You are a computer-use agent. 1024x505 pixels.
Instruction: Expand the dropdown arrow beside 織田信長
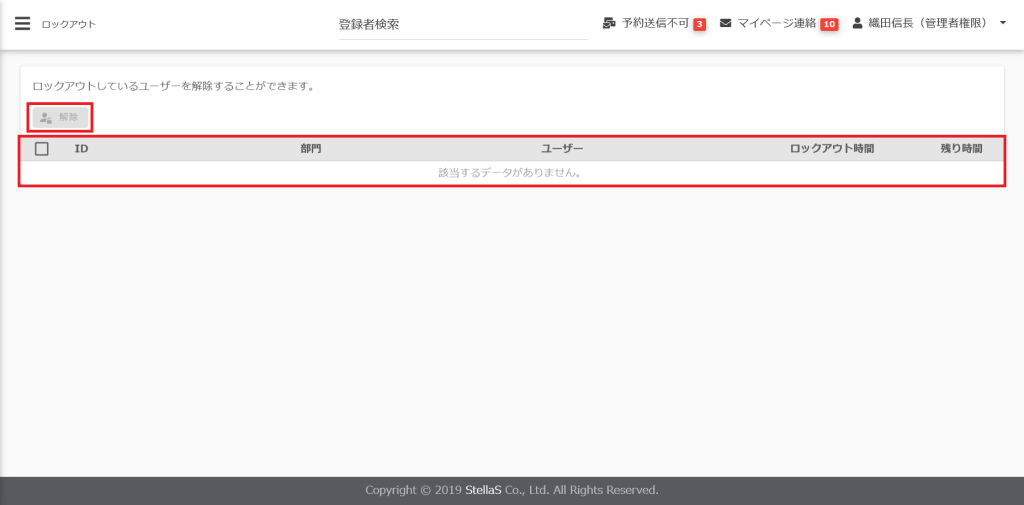pos(1002,23)
